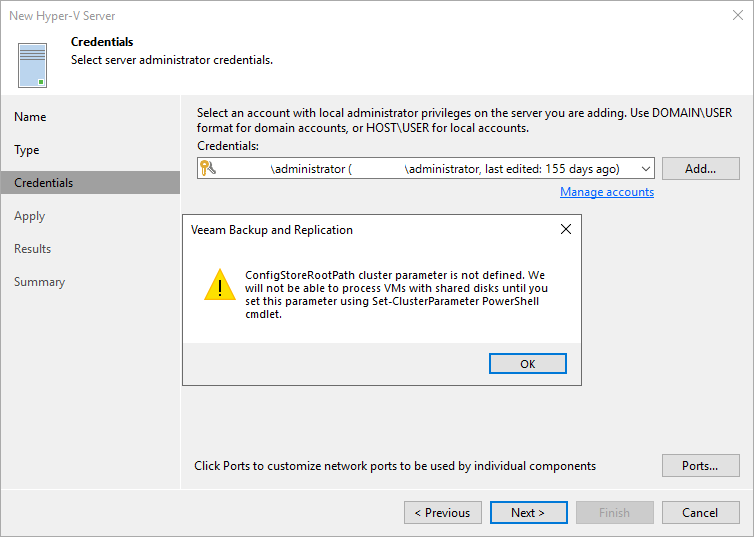Viewport: 754px width, 537px height.
Task: Click the key credentials icon
Action: click(208, 168)
